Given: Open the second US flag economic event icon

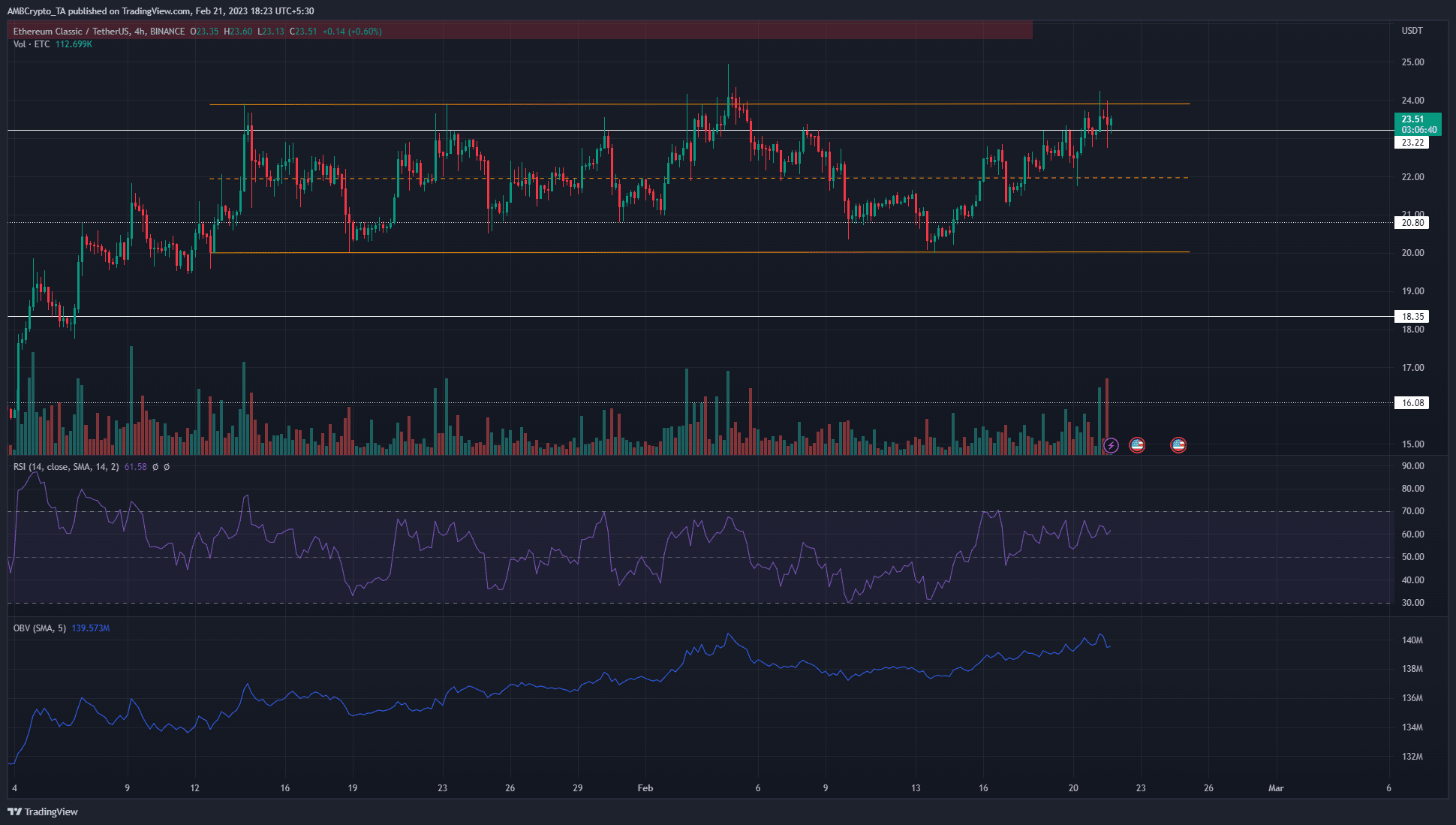Looking at the screenshot, I should point(1178,445).
